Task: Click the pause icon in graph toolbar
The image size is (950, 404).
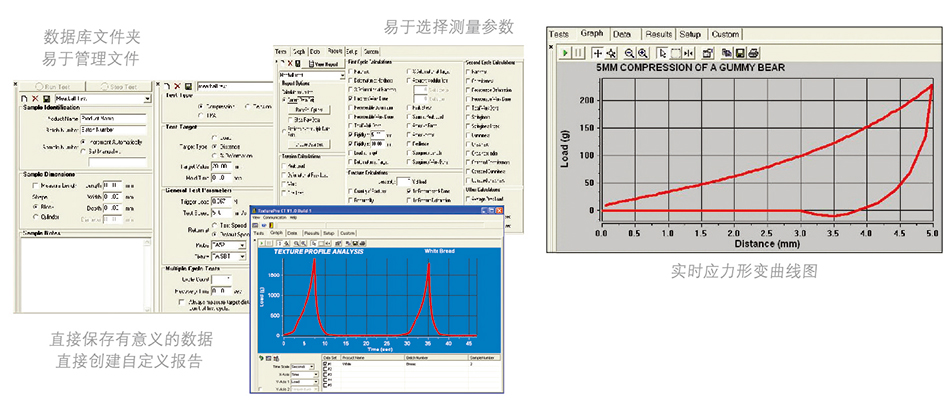Action: (x=577, y=53)
